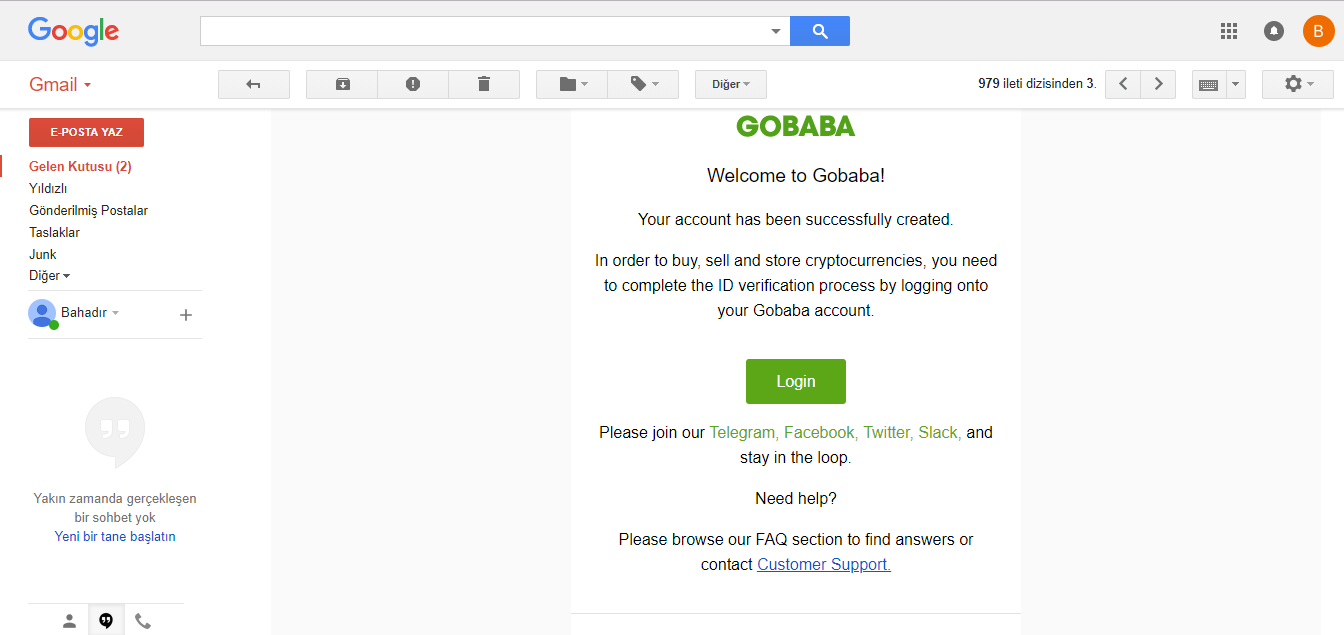Go to the newer message arrow
This screenshot has height=635, width=1344.
[x=1123, y=84]
